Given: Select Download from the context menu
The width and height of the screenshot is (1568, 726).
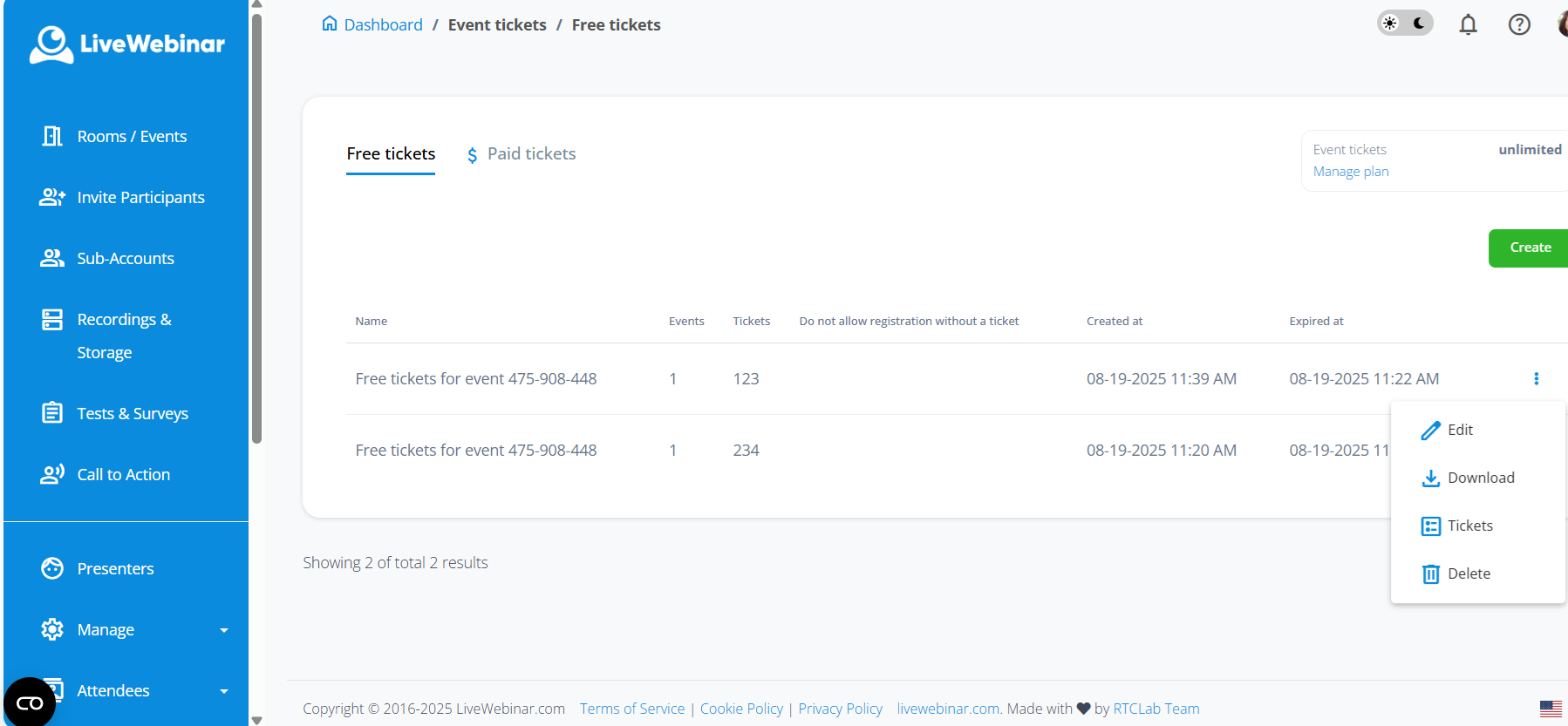Looking at the screenshot, I should pyautogui.click(x=1480, y=478).
